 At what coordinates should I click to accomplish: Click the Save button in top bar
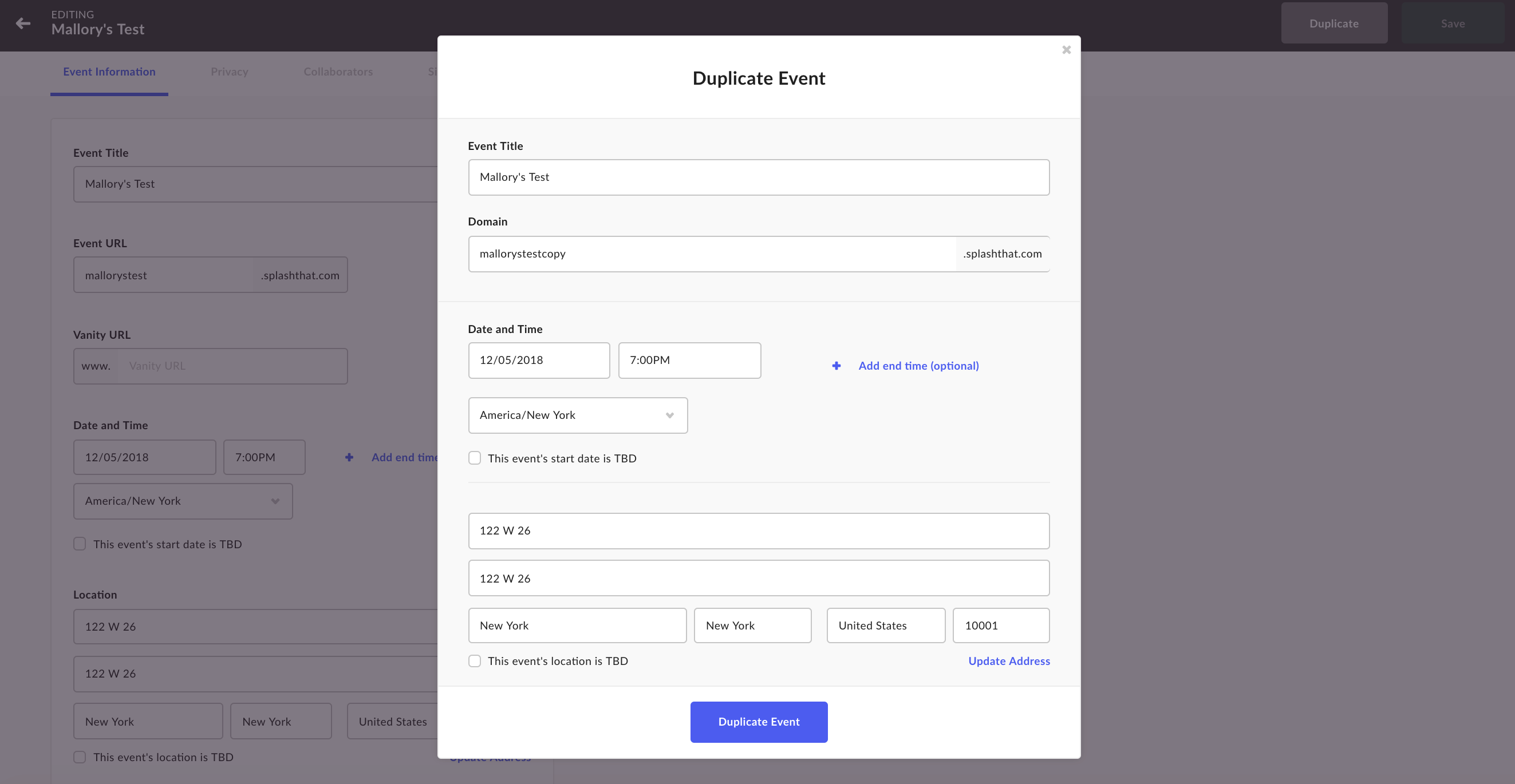(1452, 23)
